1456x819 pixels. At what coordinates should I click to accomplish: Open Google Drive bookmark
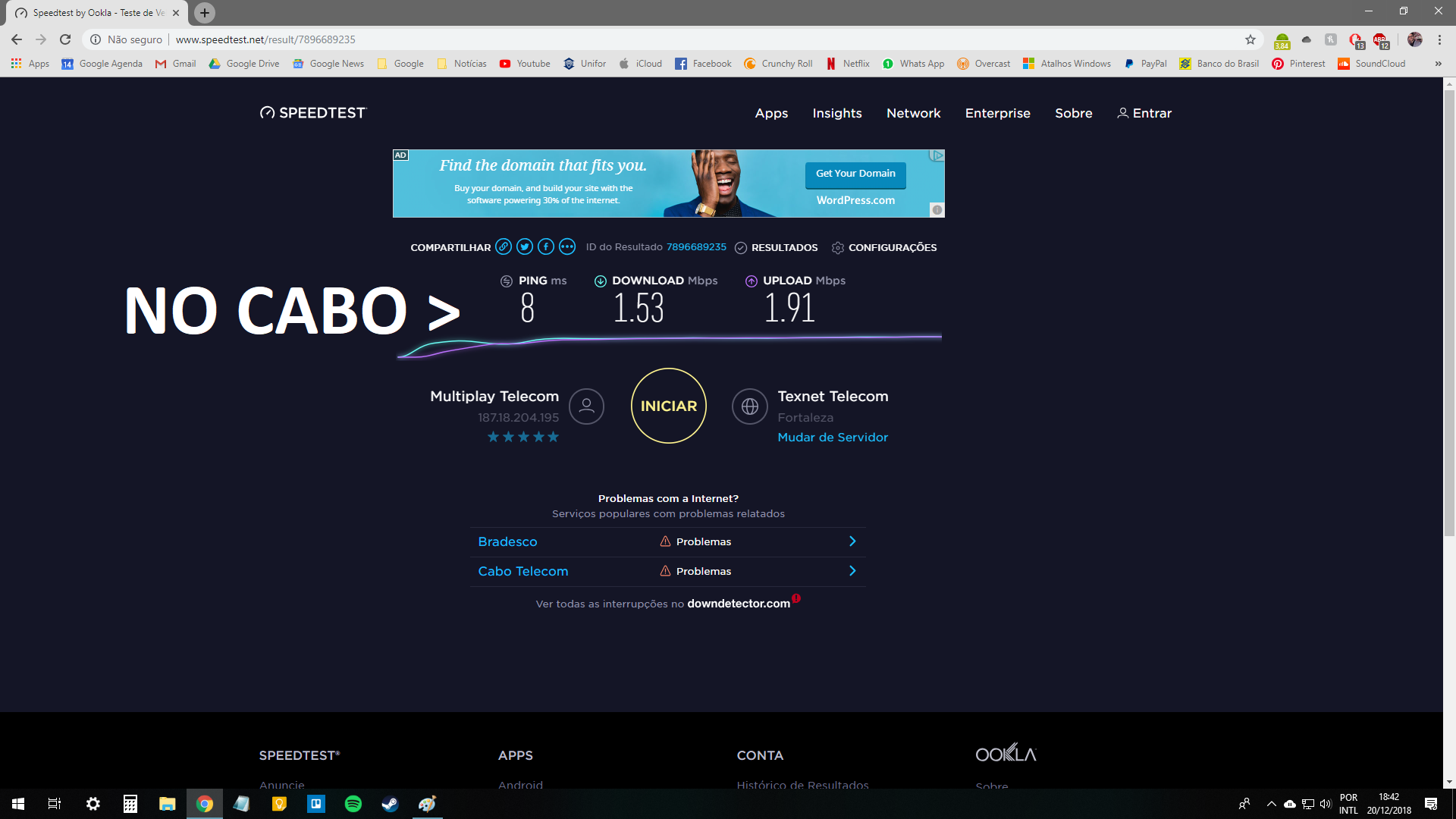pos(244,64)
